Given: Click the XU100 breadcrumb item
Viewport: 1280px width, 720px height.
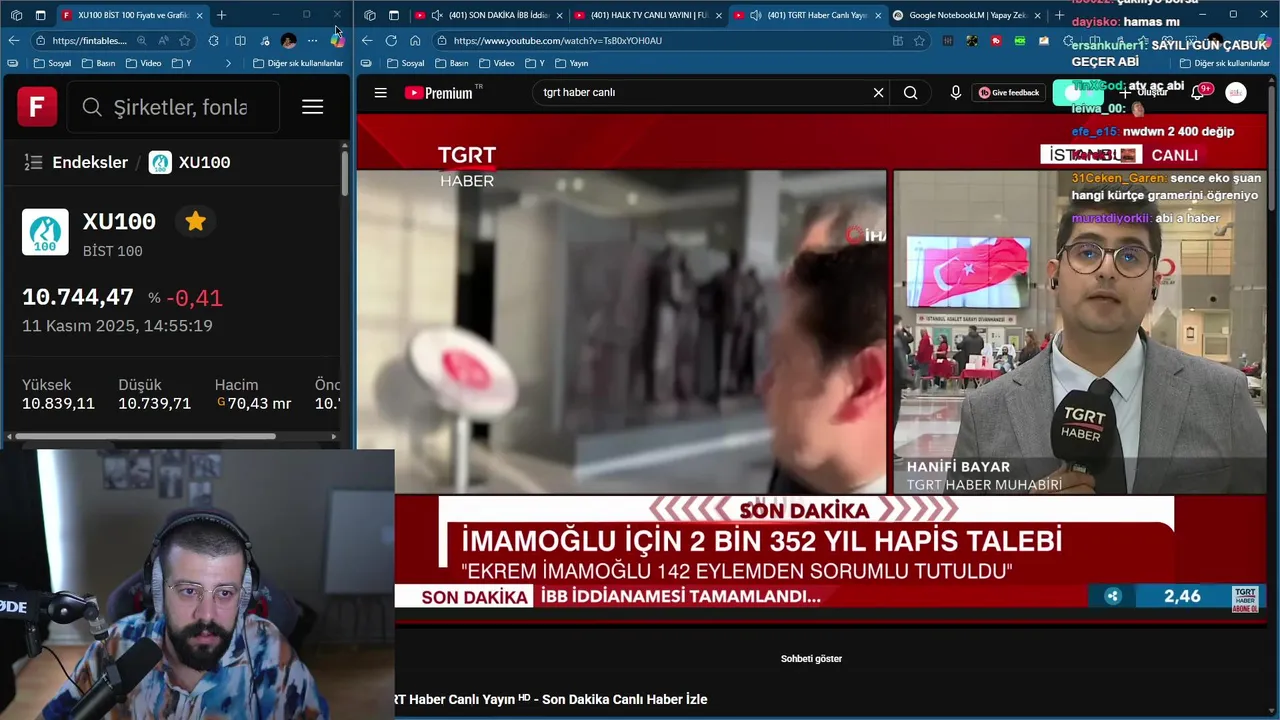Looking at the screenshot, I should click(x=190, y=162).
